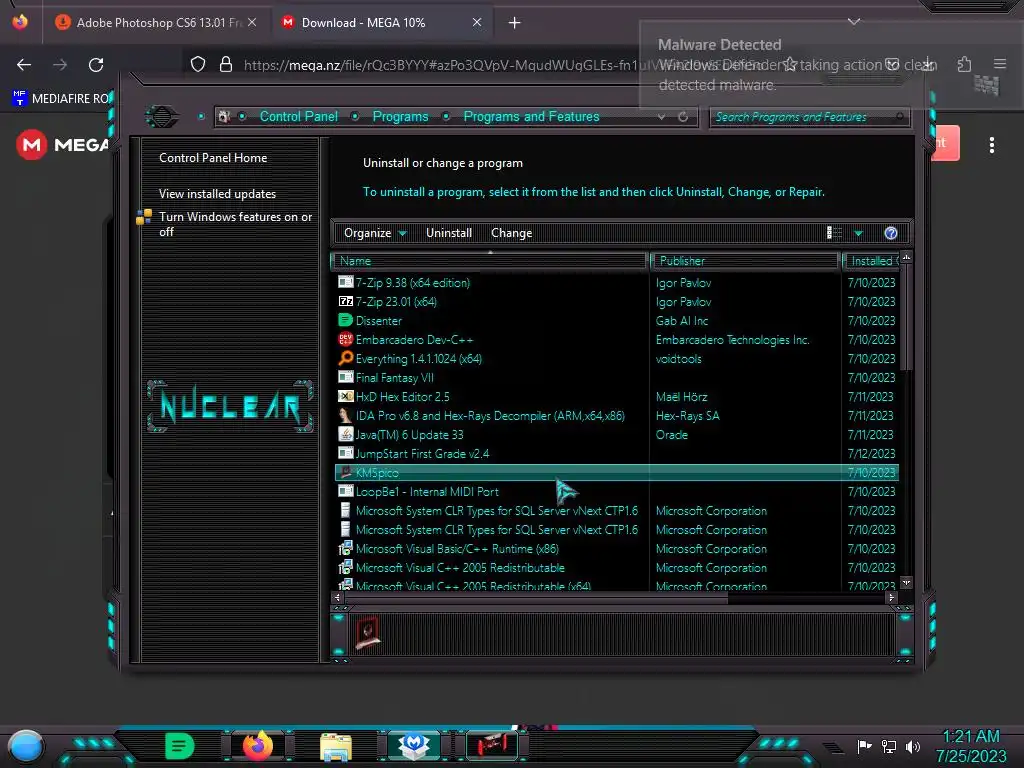The image size is (1024, 768).
Task: Open the Firefox extensions puzzle icon
Action: click(964, 64)
